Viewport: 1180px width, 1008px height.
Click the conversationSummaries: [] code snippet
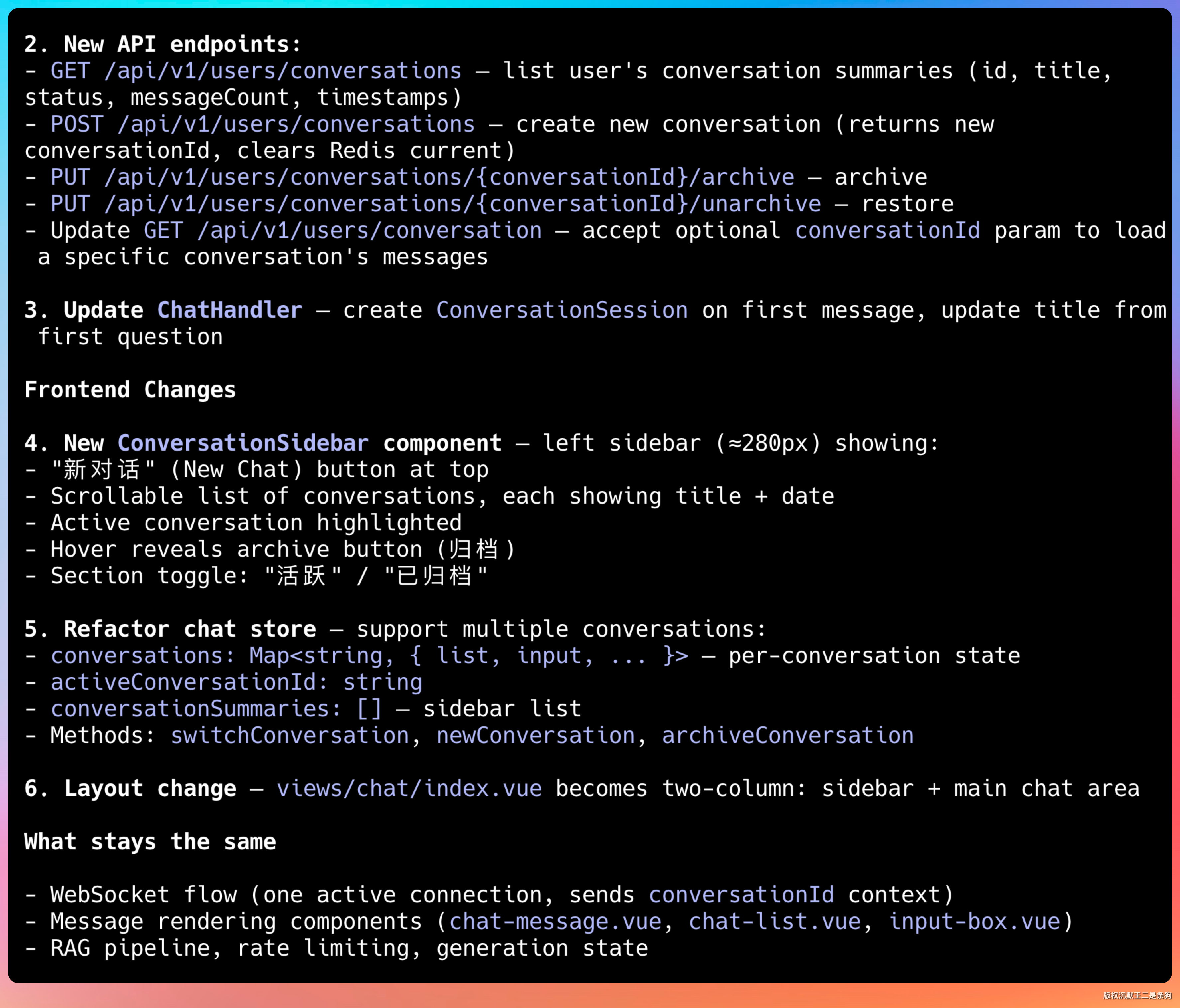(x=216, y=709)
